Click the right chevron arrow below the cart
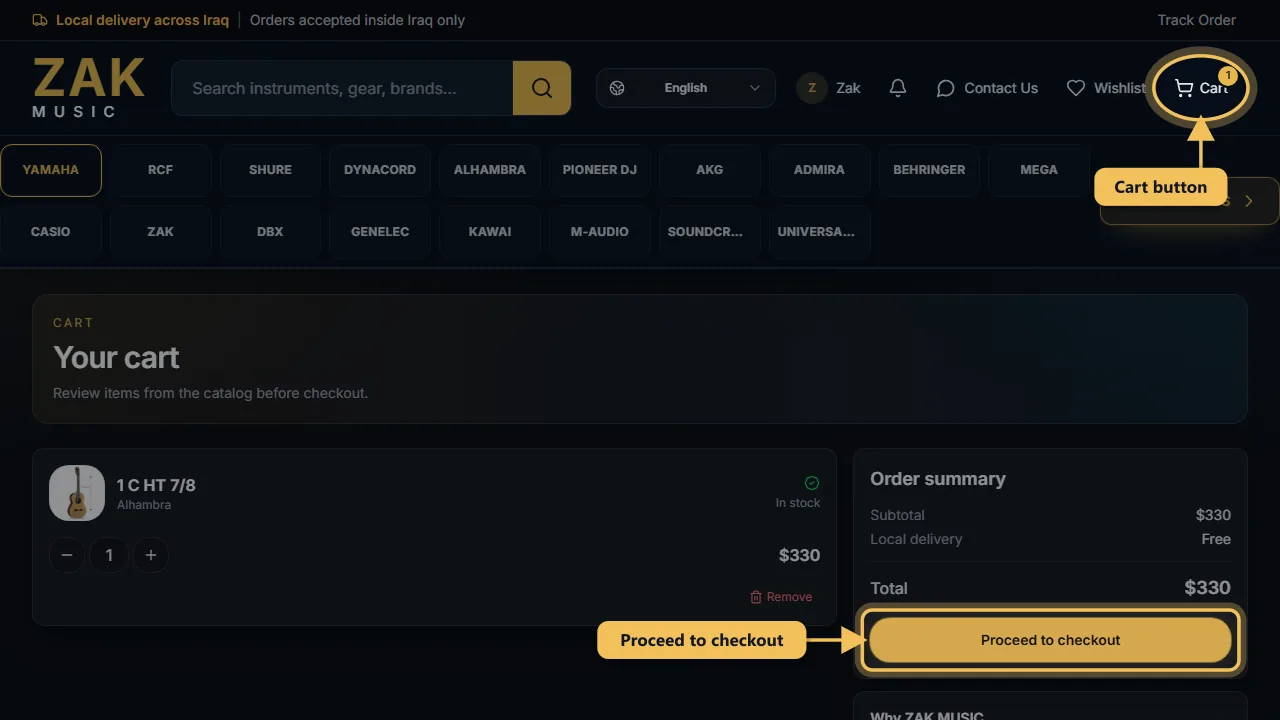The height and width of the screenshot is (720, 1280). click(1248, 201)
